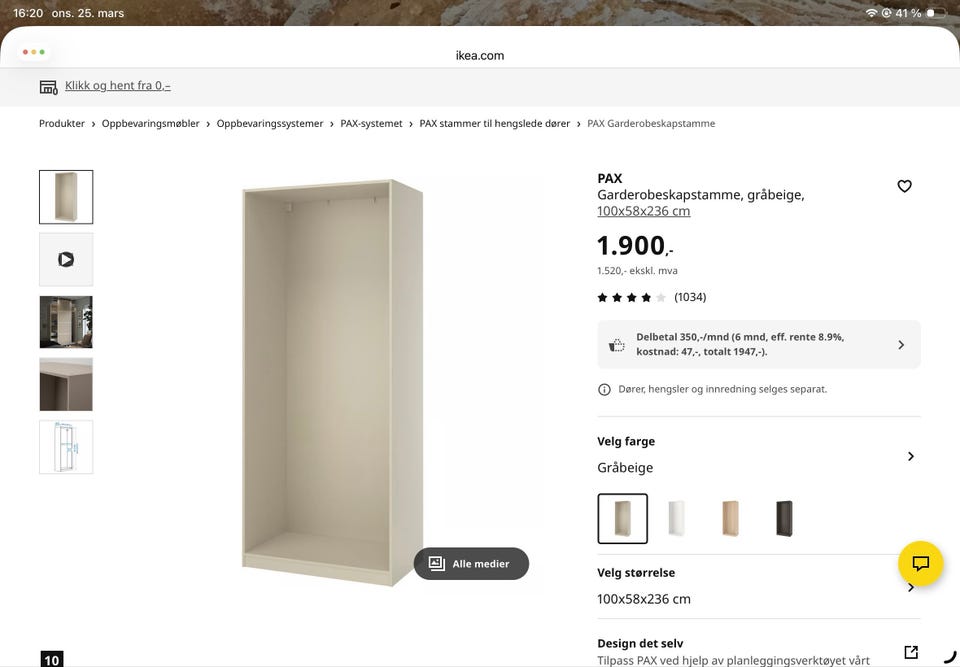Open the Oppbevaringsmøbler breadcrumb item
Screen dimensions: 960x667
tap(150, 123)
